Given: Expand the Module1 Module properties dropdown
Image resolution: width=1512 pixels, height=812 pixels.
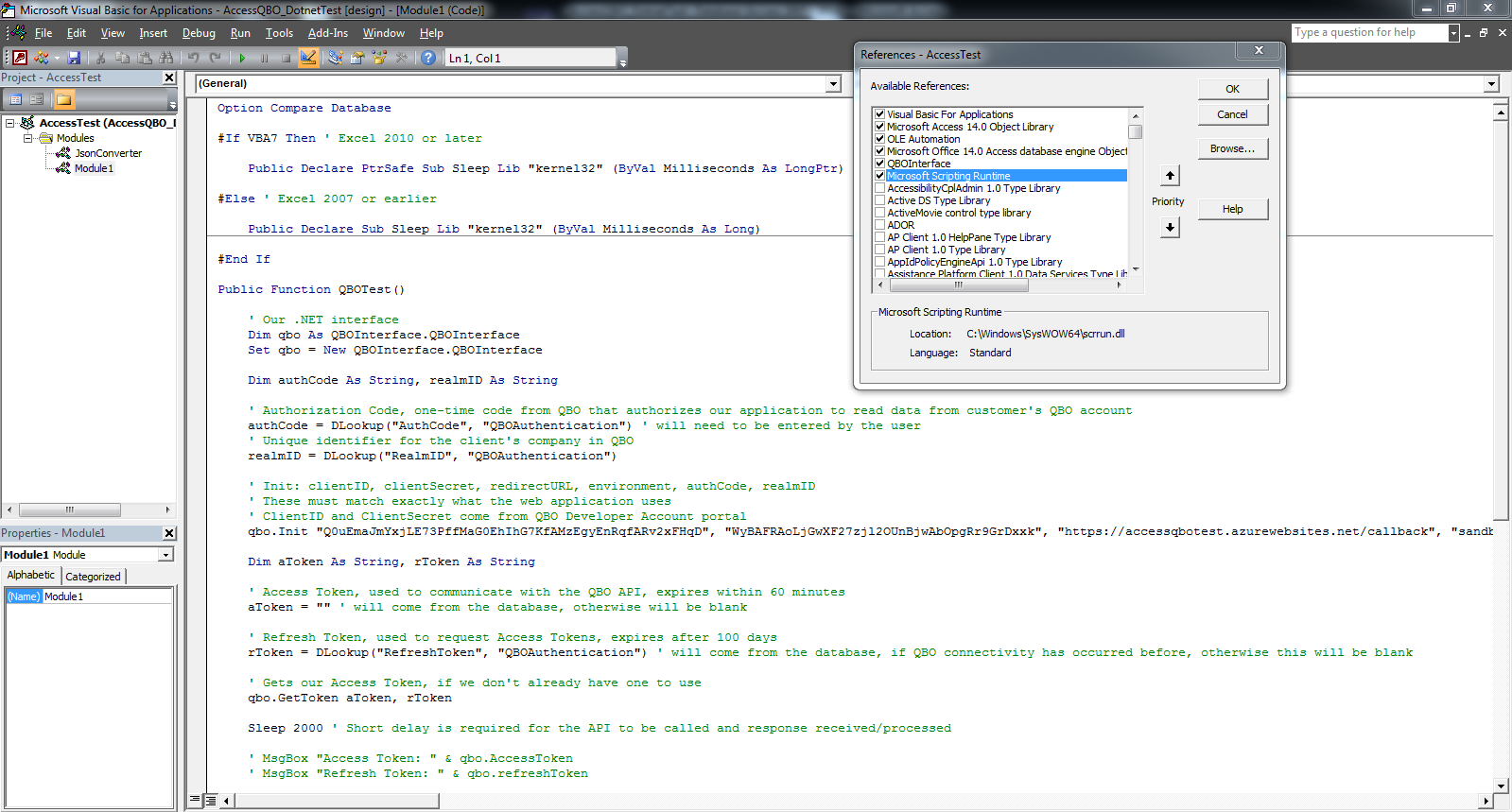Looking at the screenshot, I should tap(166, 555).
